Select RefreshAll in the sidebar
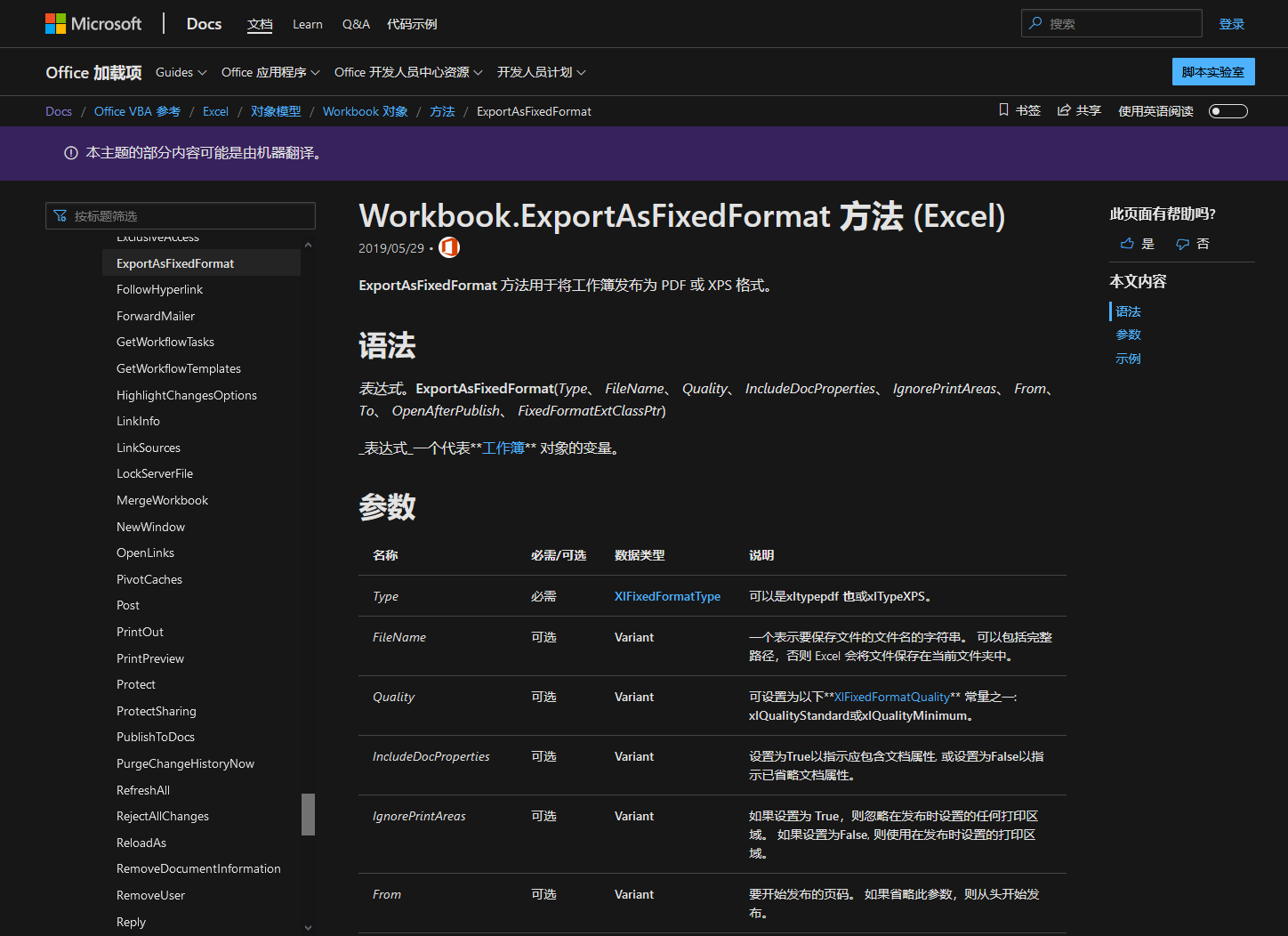 point(143,790)
